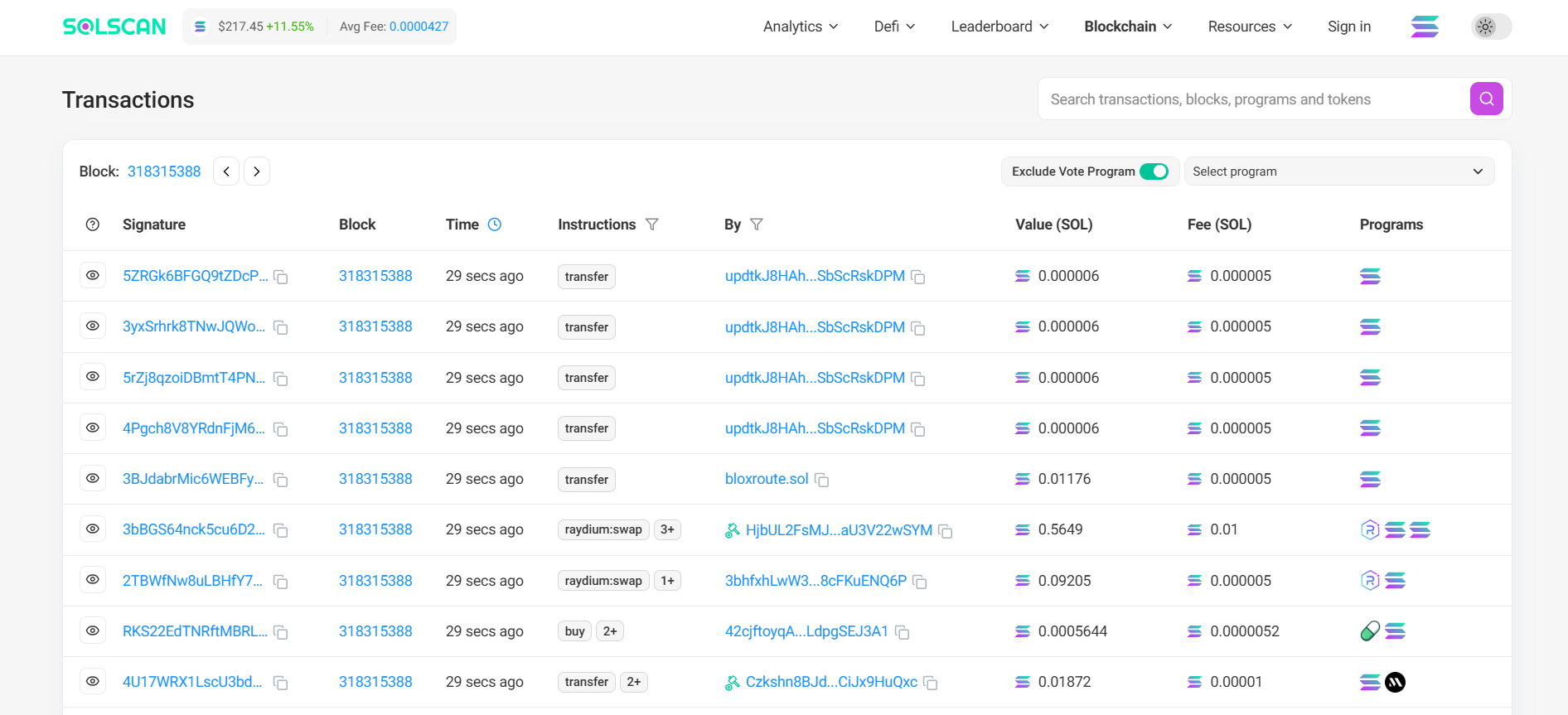
Task: Open the Select program dropdown
Action: coord(1338,172)
